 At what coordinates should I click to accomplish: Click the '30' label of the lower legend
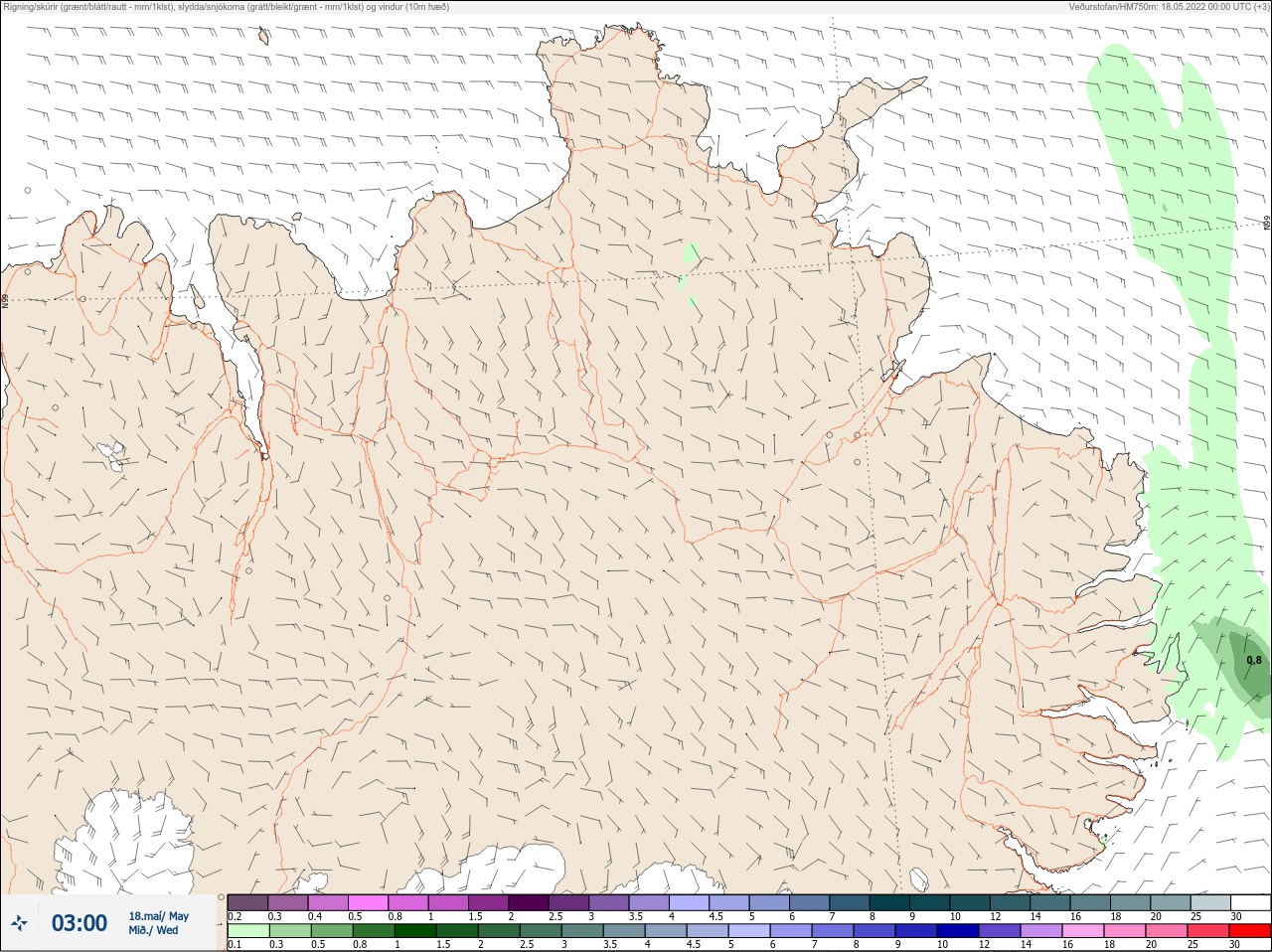pyautogui.click(x=1234, y=944)
